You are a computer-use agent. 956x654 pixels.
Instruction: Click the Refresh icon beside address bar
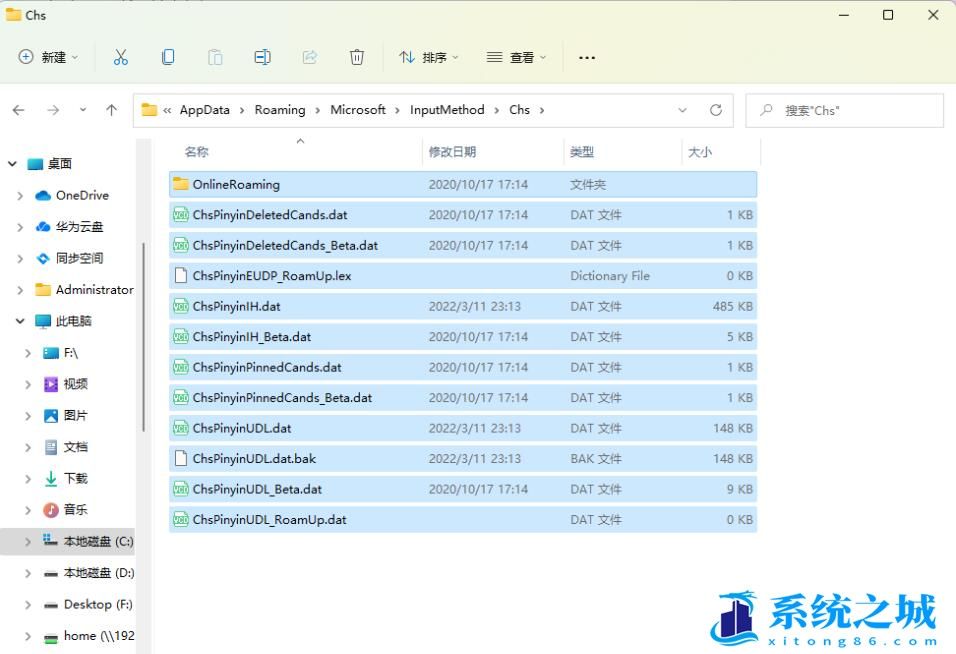click(715, 110)
